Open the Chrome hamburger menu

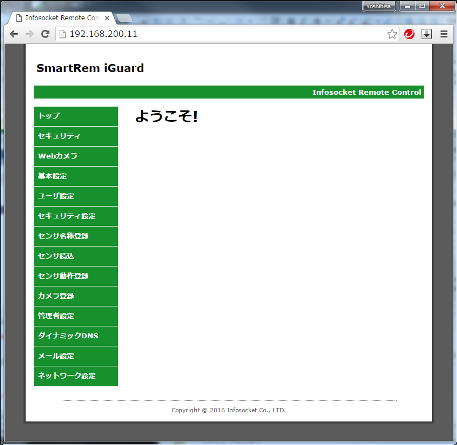(x=444, y=34)
